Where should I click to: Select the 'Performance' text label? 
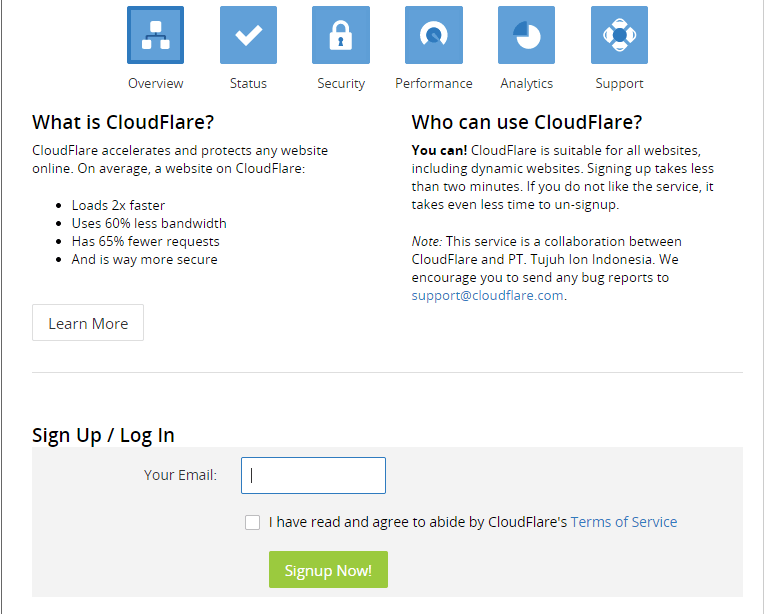click(434, 84)
